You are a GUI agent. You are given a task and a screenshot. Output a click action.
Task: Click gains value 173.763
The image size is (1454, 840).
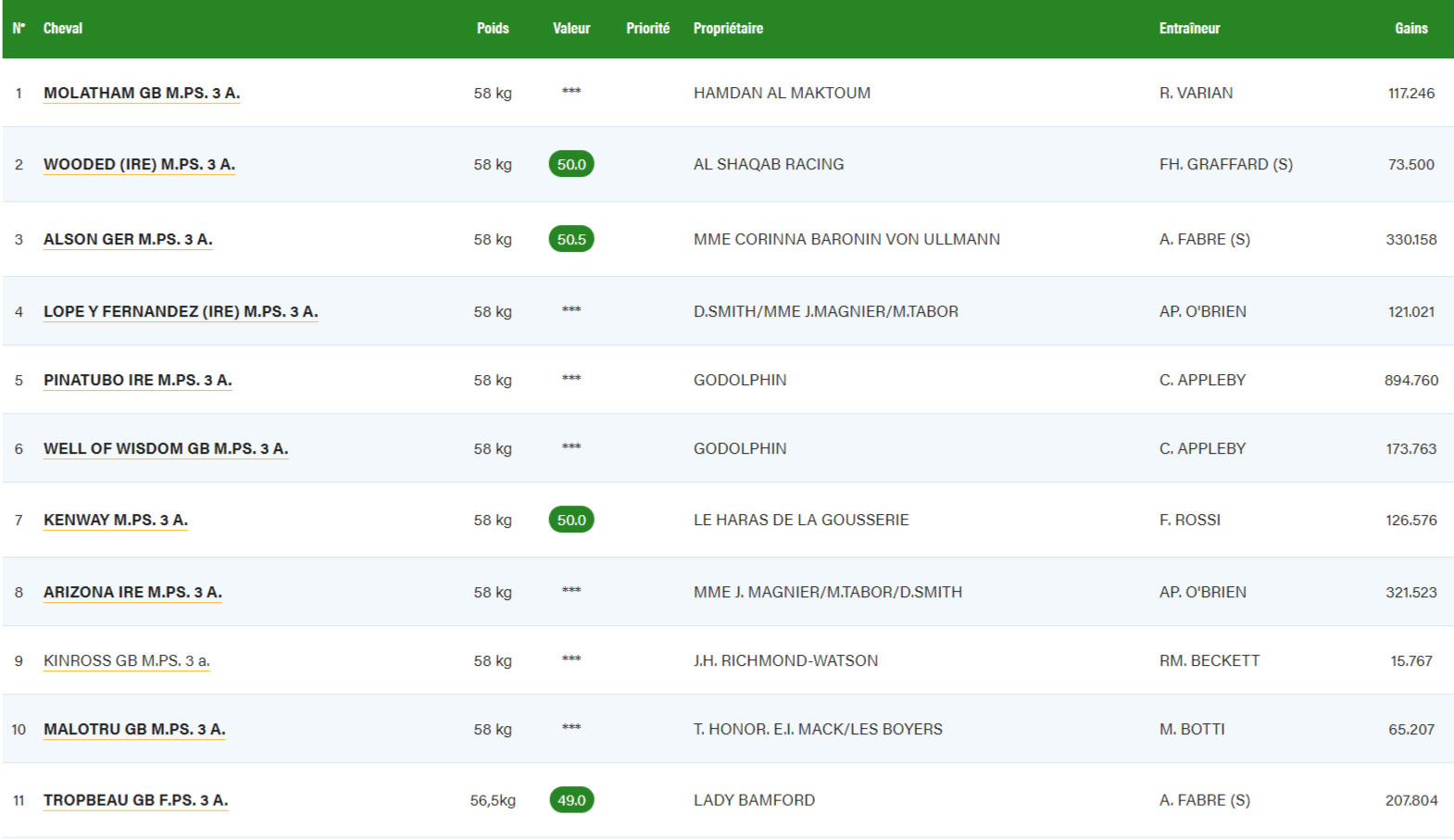(1411, 449)
